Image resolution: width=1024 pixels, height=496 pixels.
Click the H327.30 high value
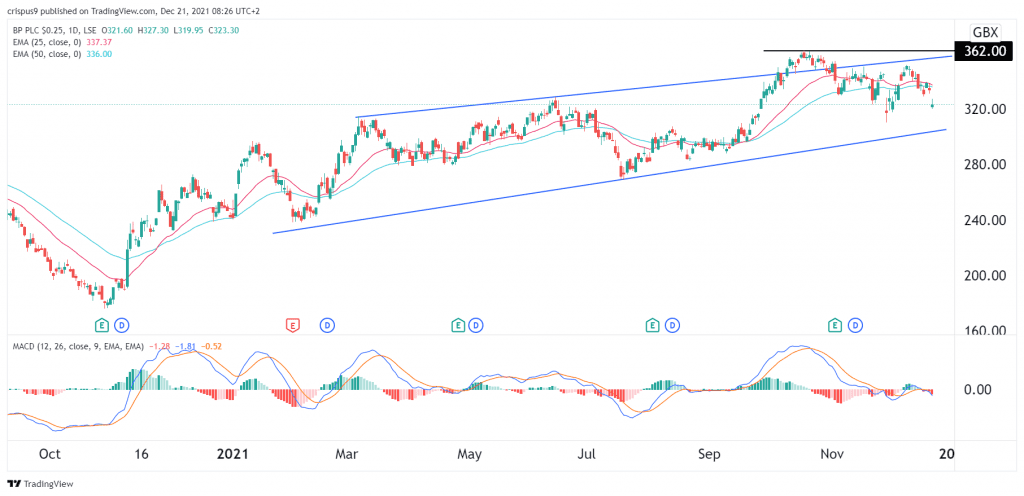152,31
